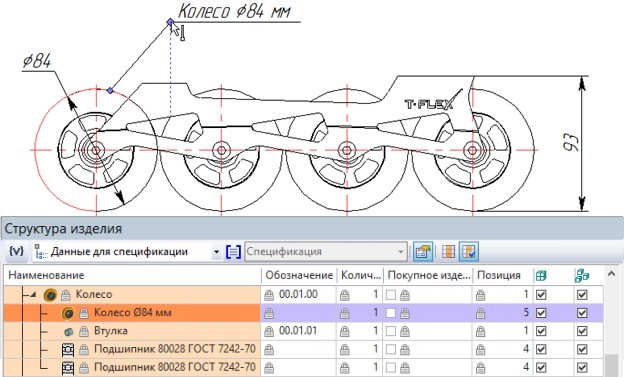Click the checked table columns icon
Screen dimensions: 624x377
click(x=468, y=252)
